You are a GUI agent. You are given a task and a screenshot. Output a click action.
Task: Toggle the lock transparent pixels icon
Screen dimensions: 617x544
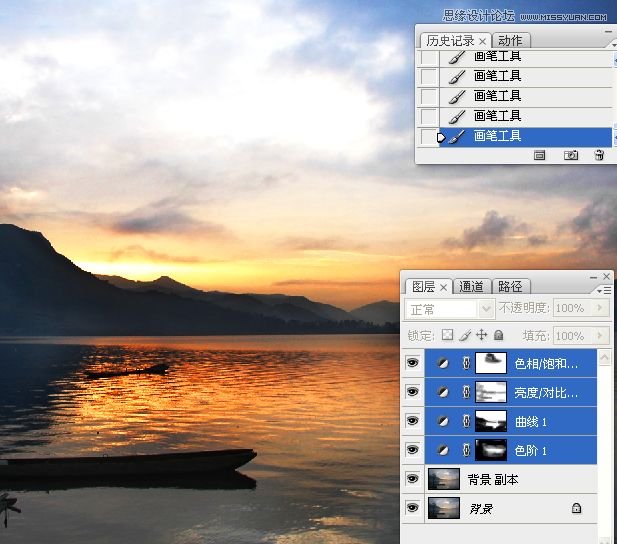[447, 335]
